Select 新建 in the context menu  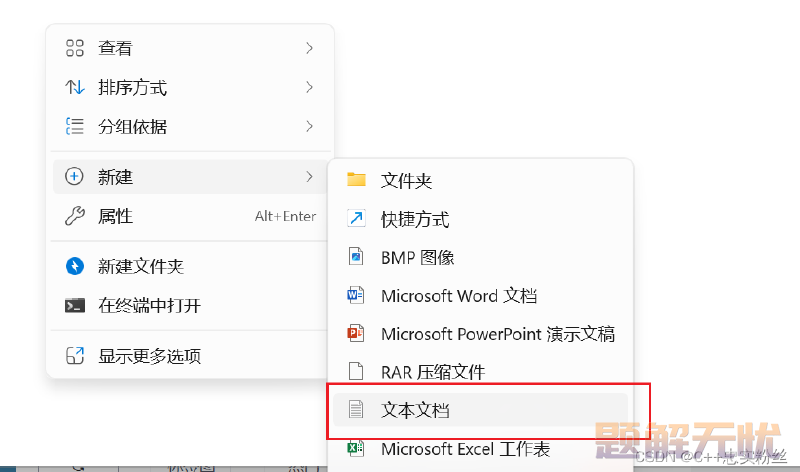(190, 177)
